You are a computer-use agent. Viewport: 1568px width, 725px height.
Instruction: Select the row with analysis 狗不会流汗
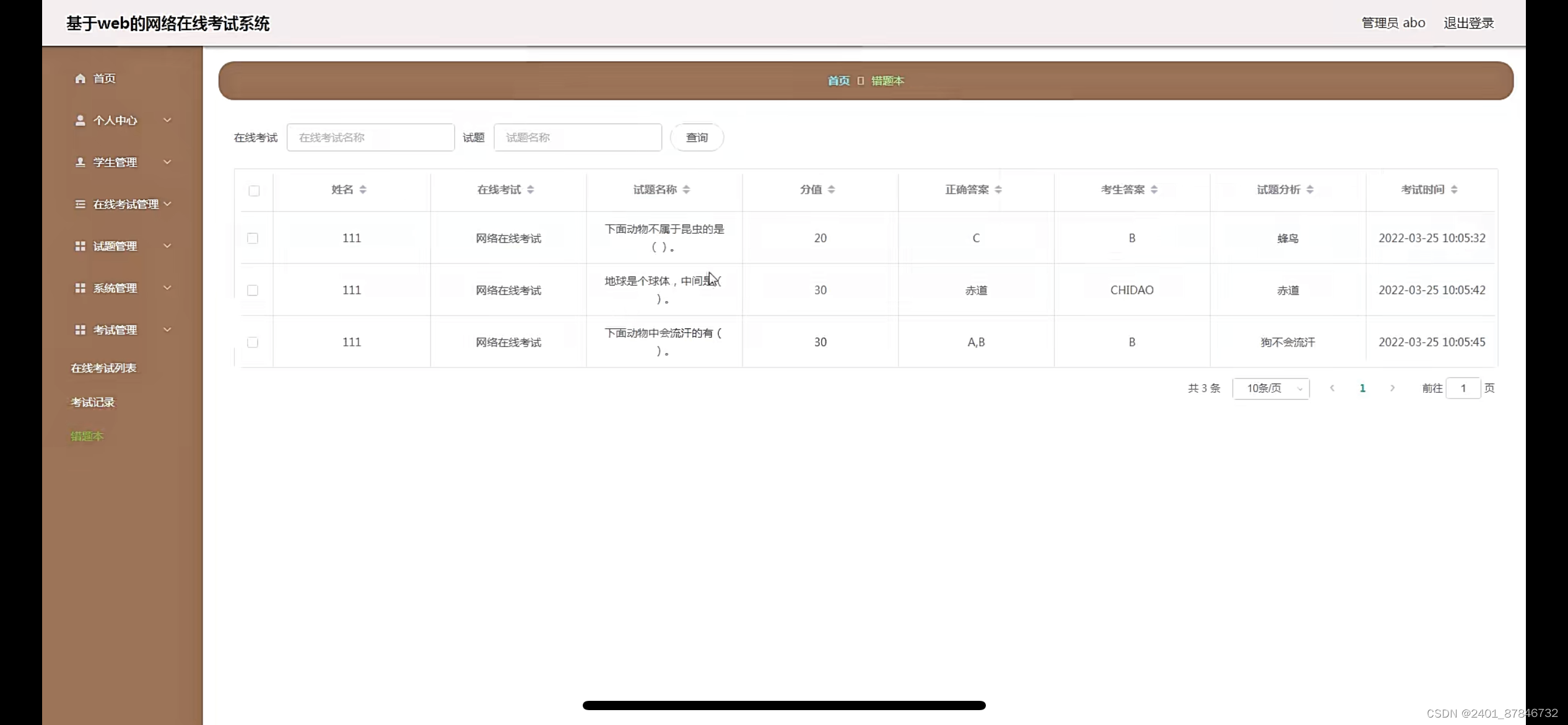253,342
